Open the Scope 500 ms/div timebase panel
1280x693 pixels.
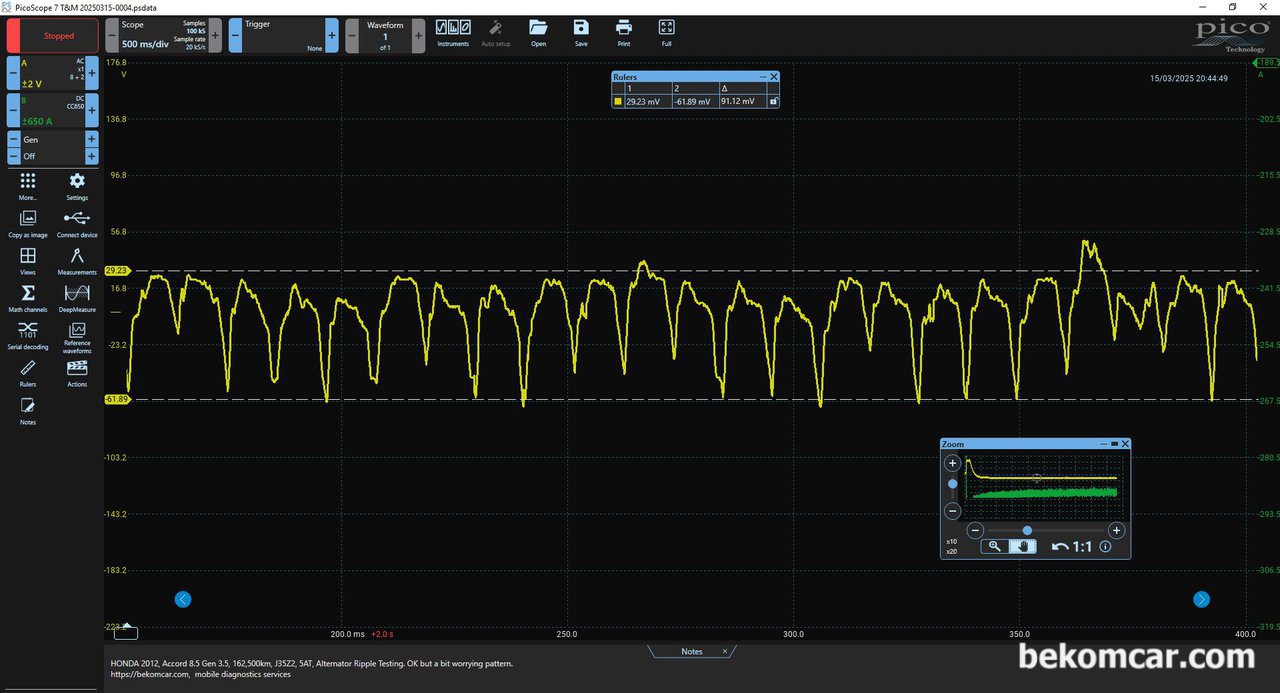163,35
